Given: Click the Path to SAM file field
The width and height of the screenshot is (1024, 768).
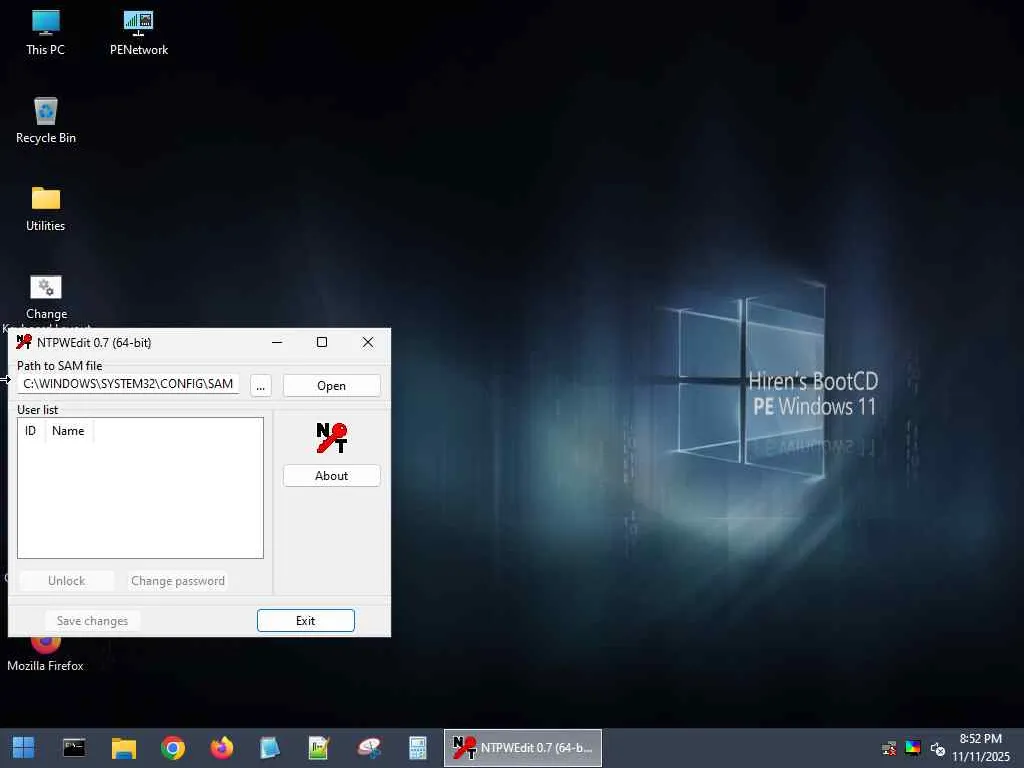Looking at the screenshot, I should pyautogui.click(x=128, y=384).
